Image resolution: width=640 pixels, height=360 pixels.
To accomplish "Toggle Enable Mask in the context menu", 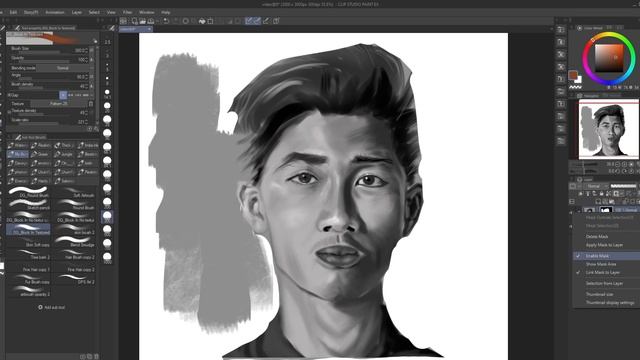I will click(607, 256).
